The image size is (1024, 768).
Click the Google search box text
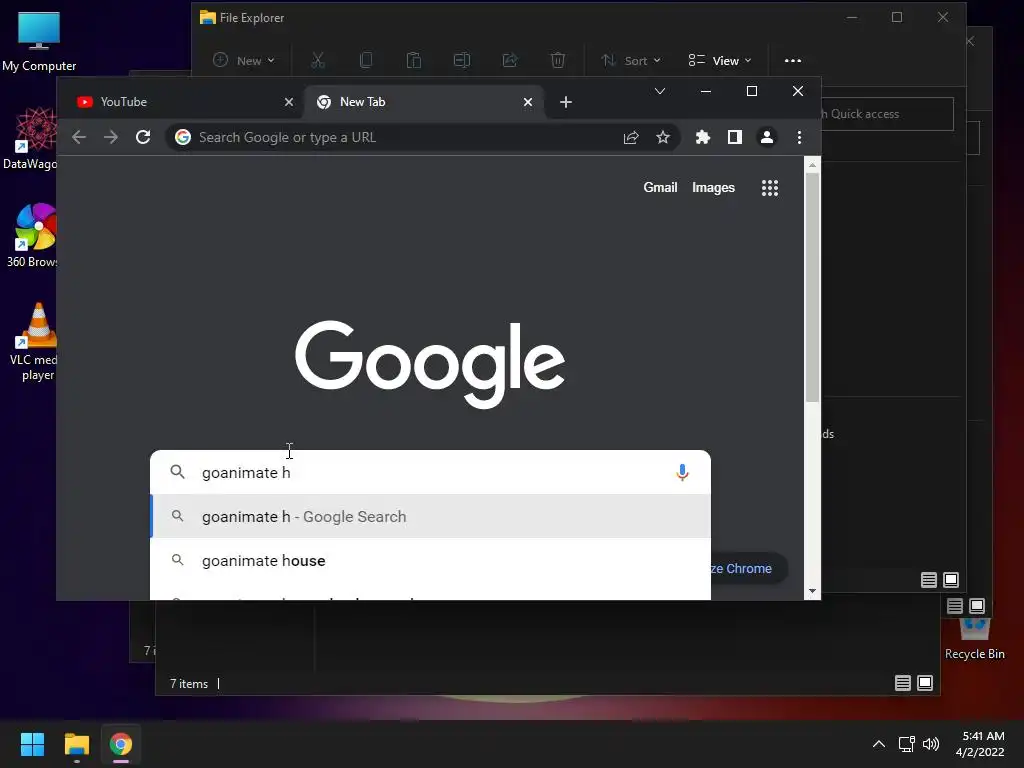click(x=246, y=473)
